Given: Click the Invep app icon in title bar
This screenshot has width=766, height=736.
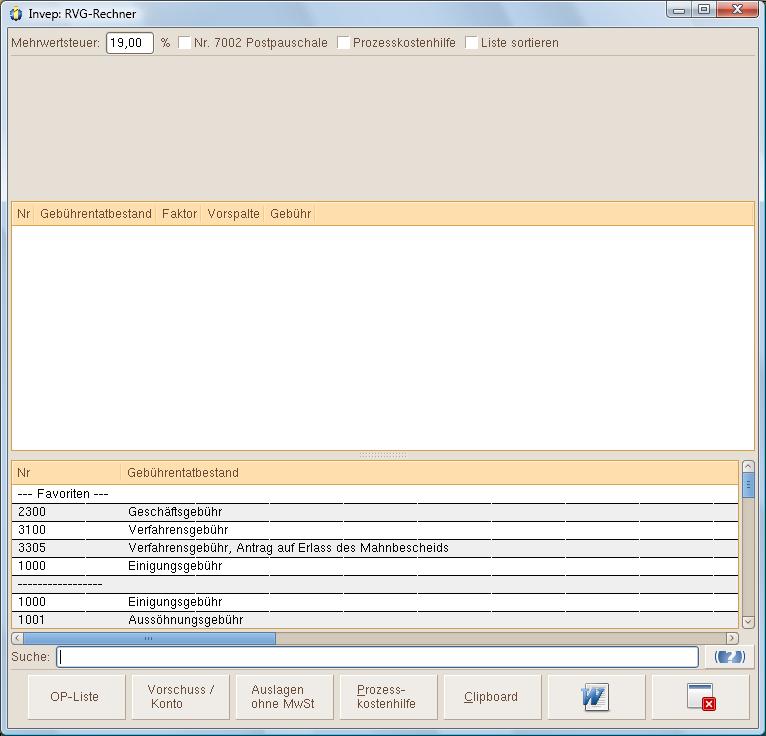Looking at the screenshot, I should [16, 14].
